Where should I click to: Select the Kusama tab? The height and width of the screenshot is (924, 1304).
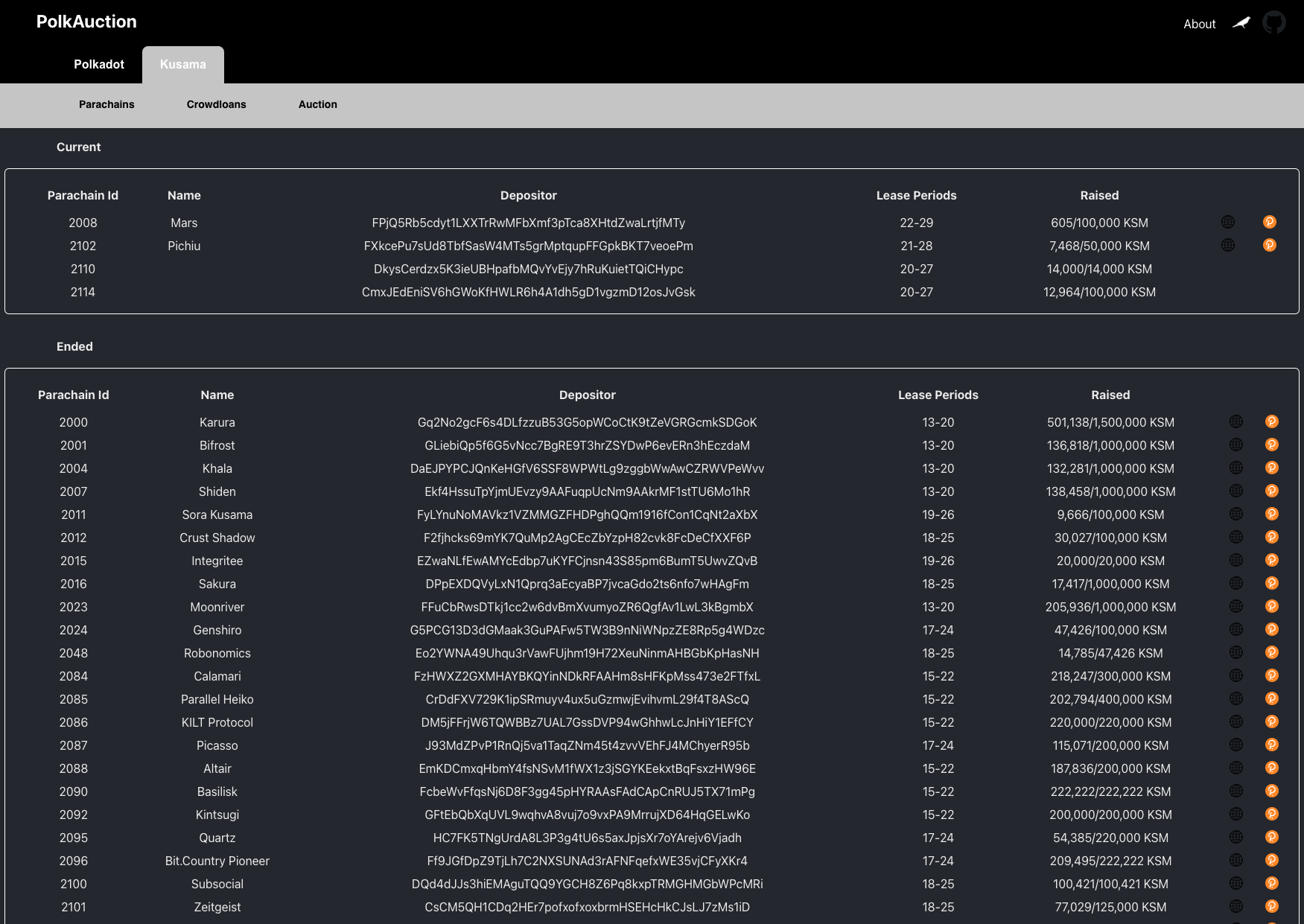pyautogui.click(x=183, y=65)
